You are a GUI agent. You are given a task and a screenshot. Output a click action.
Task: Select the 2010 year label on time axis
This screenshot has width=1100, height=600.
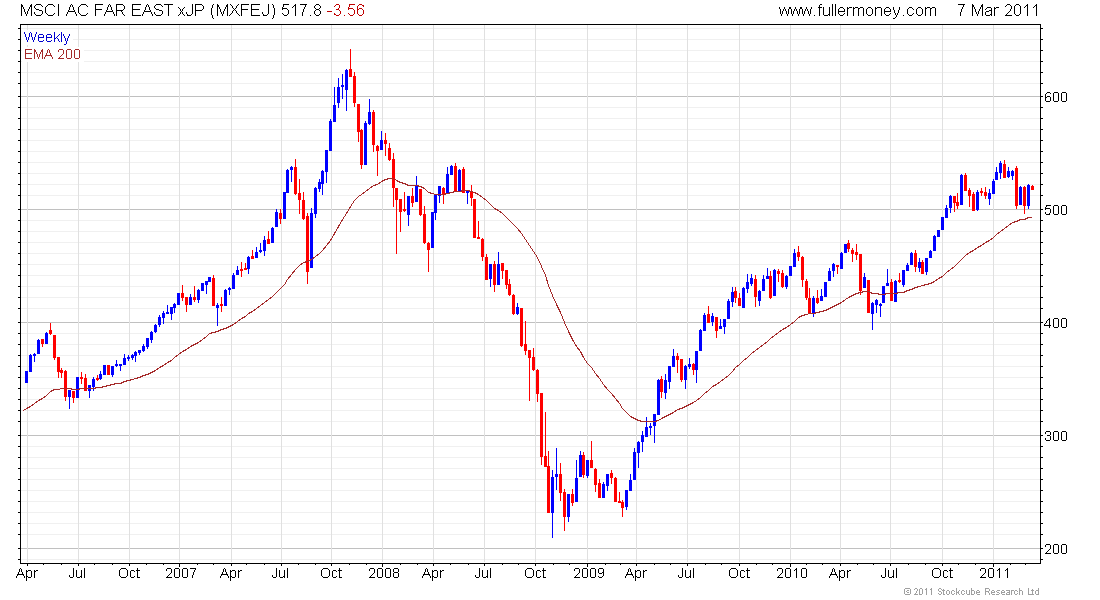(x=791, y=573)
